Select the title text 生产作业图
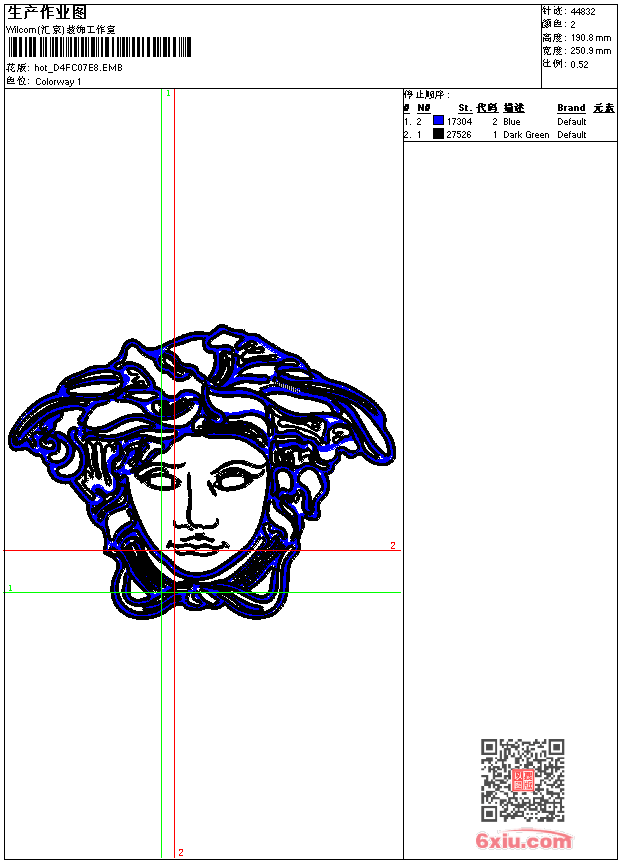620x860 pixels. (x=47, y=13)
